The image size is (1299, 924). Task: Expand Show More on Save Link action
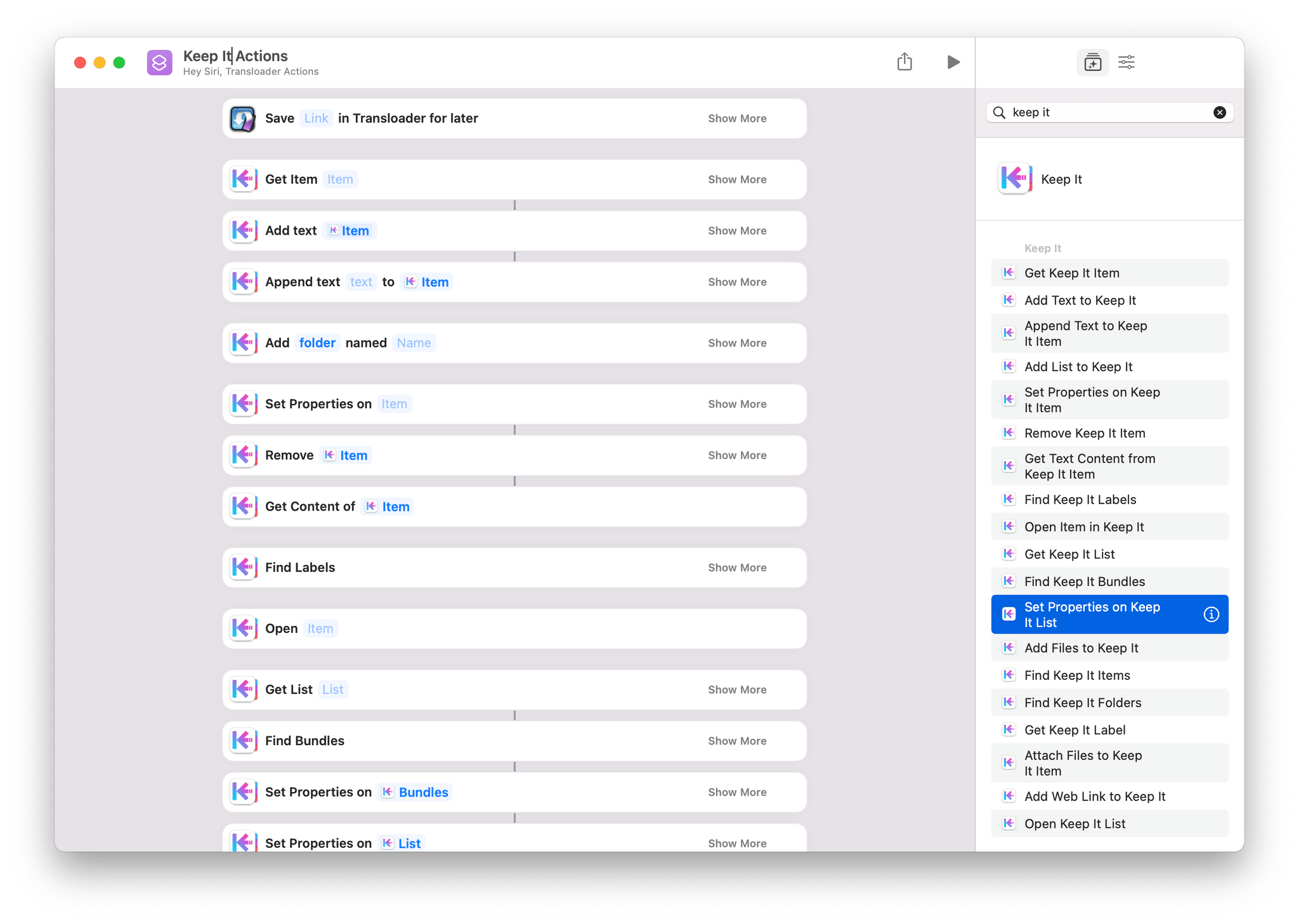point(737,119)
